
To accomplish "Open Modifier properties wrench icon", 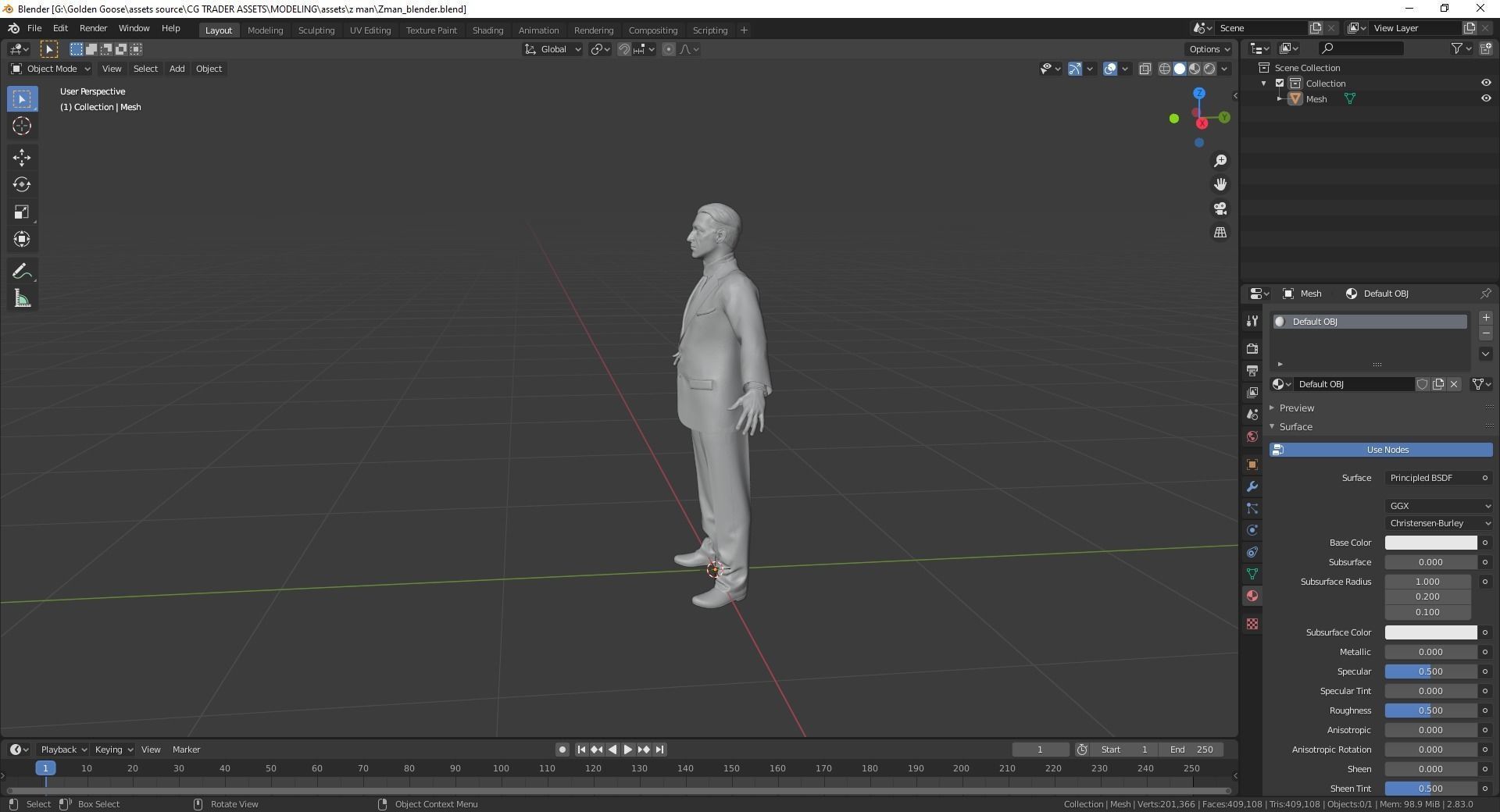I will point(1252,486).
